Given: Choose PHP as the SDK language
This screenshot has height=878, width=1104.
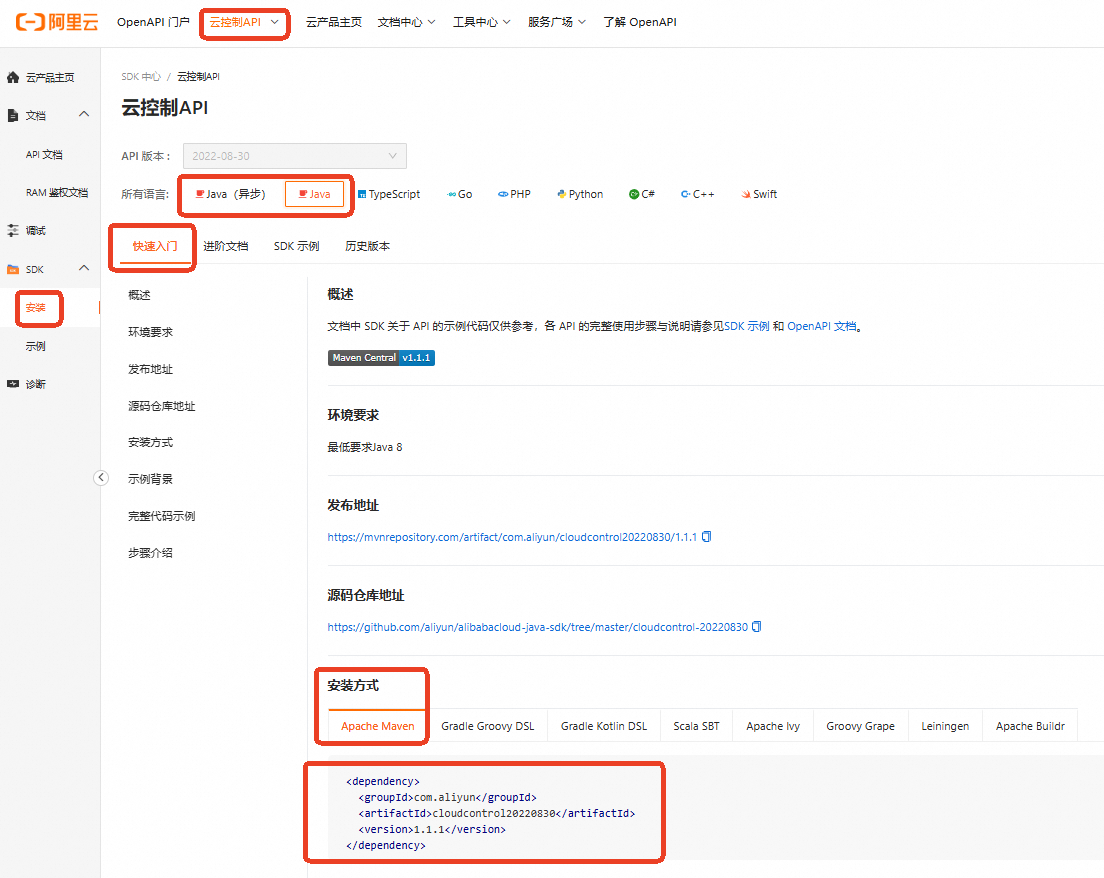Looking at the screenshot, I should coord(514,194).
